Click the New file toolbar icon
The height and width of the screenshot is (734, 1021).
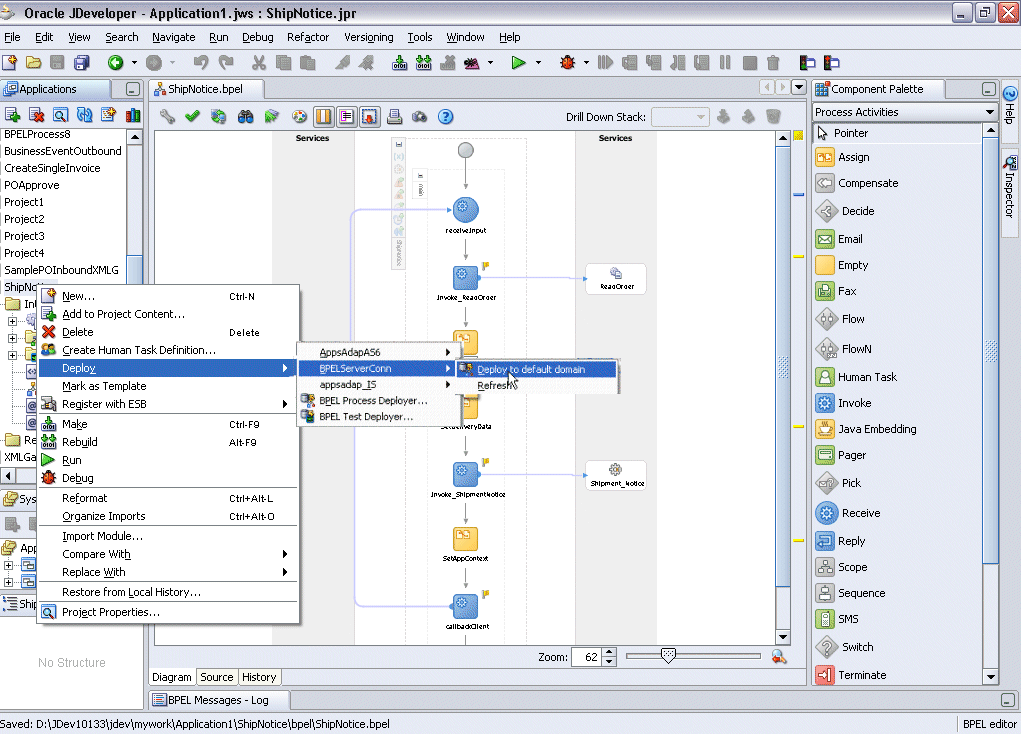pyautogui.click(x=10, y=63)
